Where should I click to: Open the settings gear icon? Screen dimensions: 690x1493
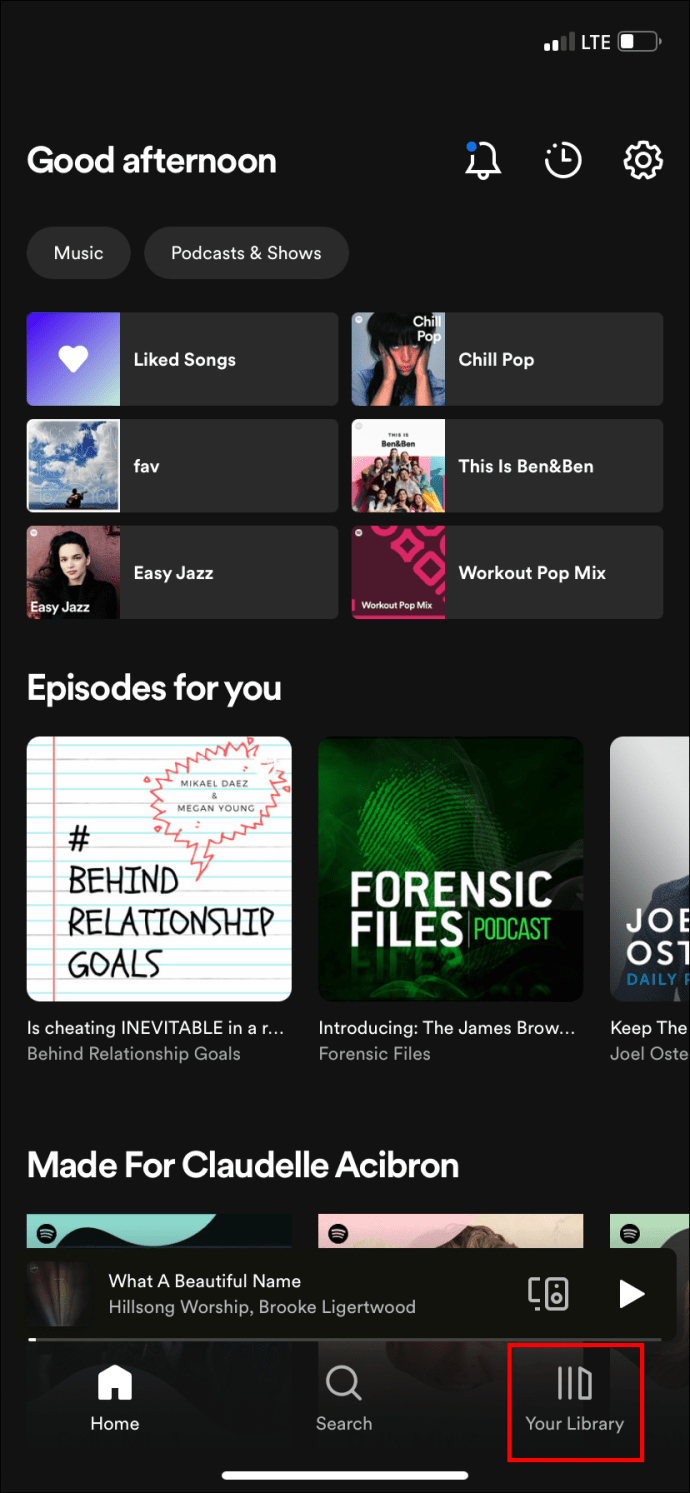coord(643,160)
